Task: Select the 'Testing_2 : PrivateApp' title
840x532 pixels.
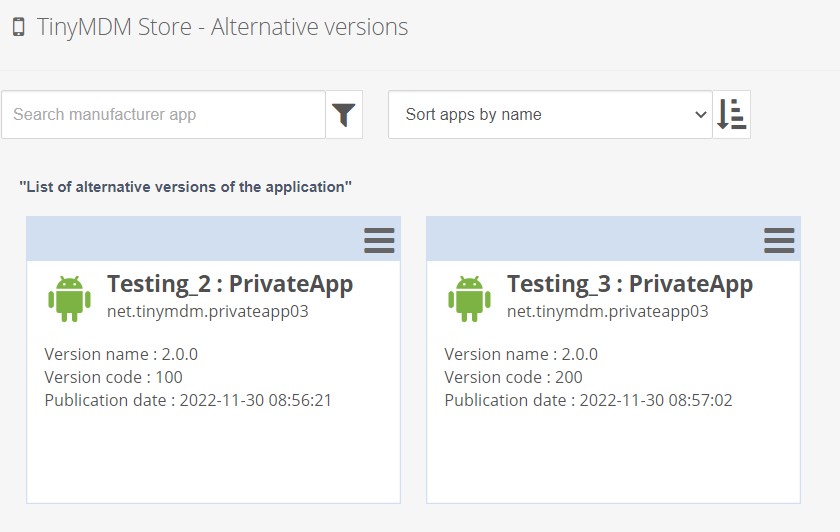Action: pos(230,284)
